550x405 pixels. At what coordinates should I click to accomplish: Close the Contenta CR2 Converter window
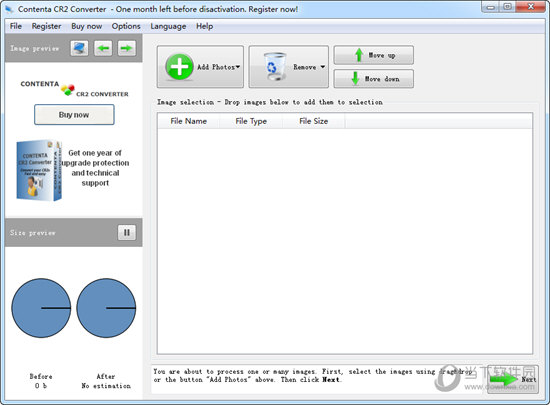531,7
